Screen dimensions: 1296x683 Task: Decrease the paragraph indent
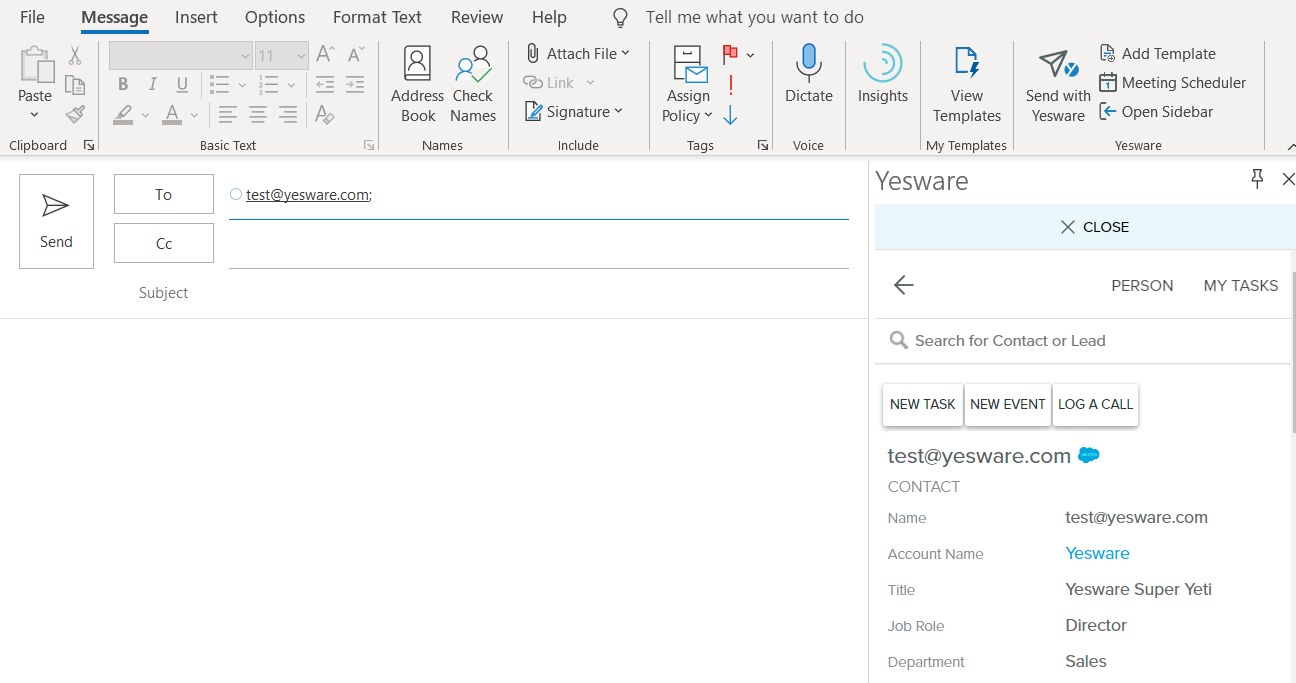325,84
